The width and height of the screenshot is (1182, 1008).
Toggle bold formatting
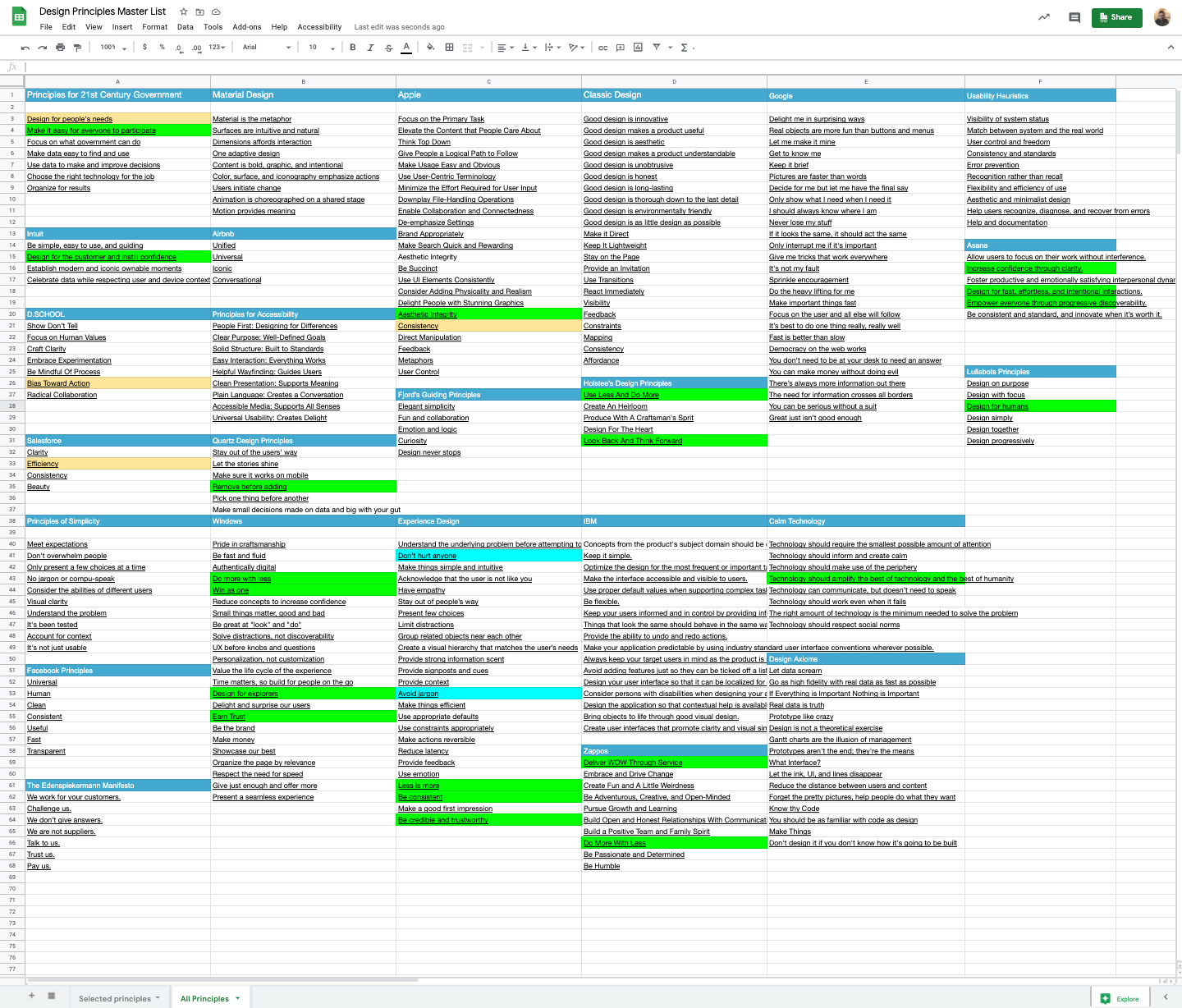[353, 48]
